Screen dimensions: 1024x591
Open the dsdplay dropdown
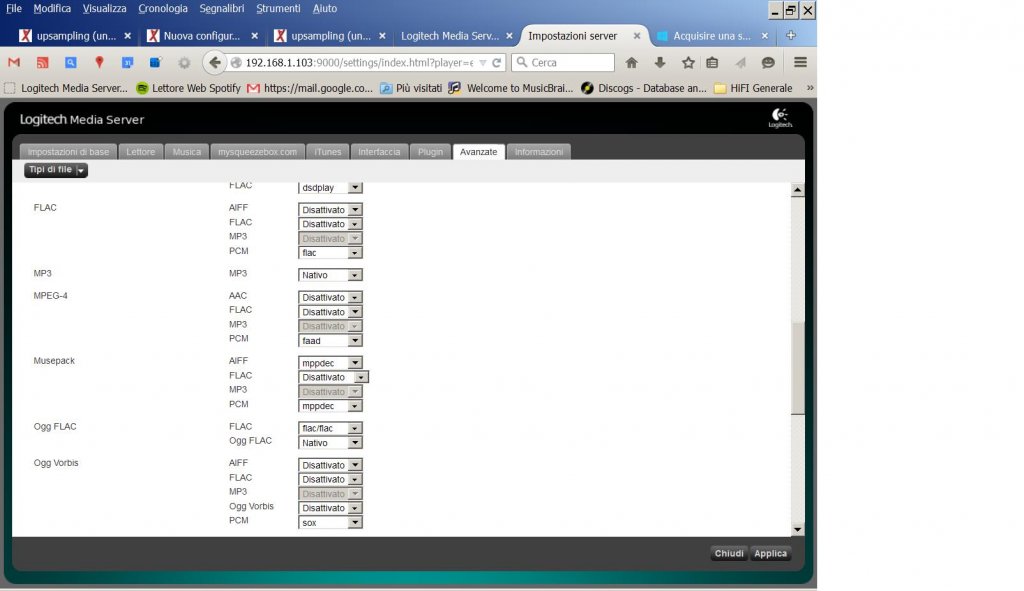(x=330, y=187)
